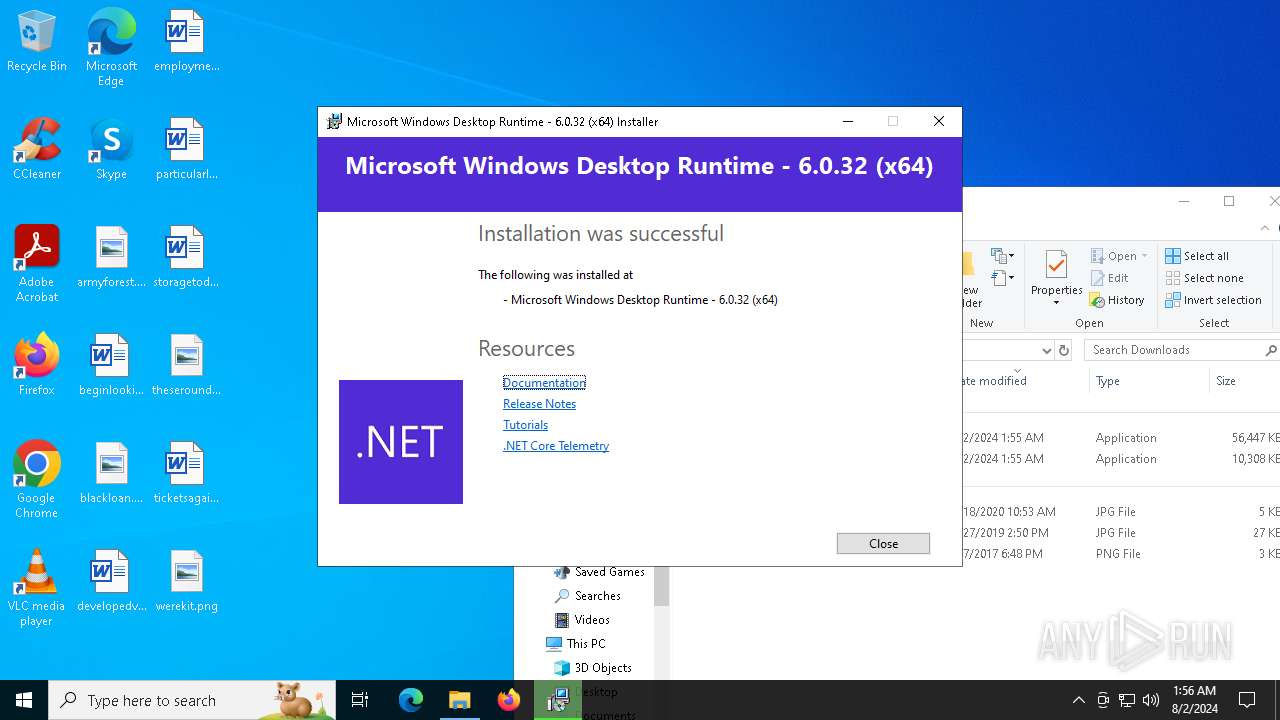Screen dimensions: 1280x720
Task: Select the particularl... Word document
Action: tap(186, 149)
